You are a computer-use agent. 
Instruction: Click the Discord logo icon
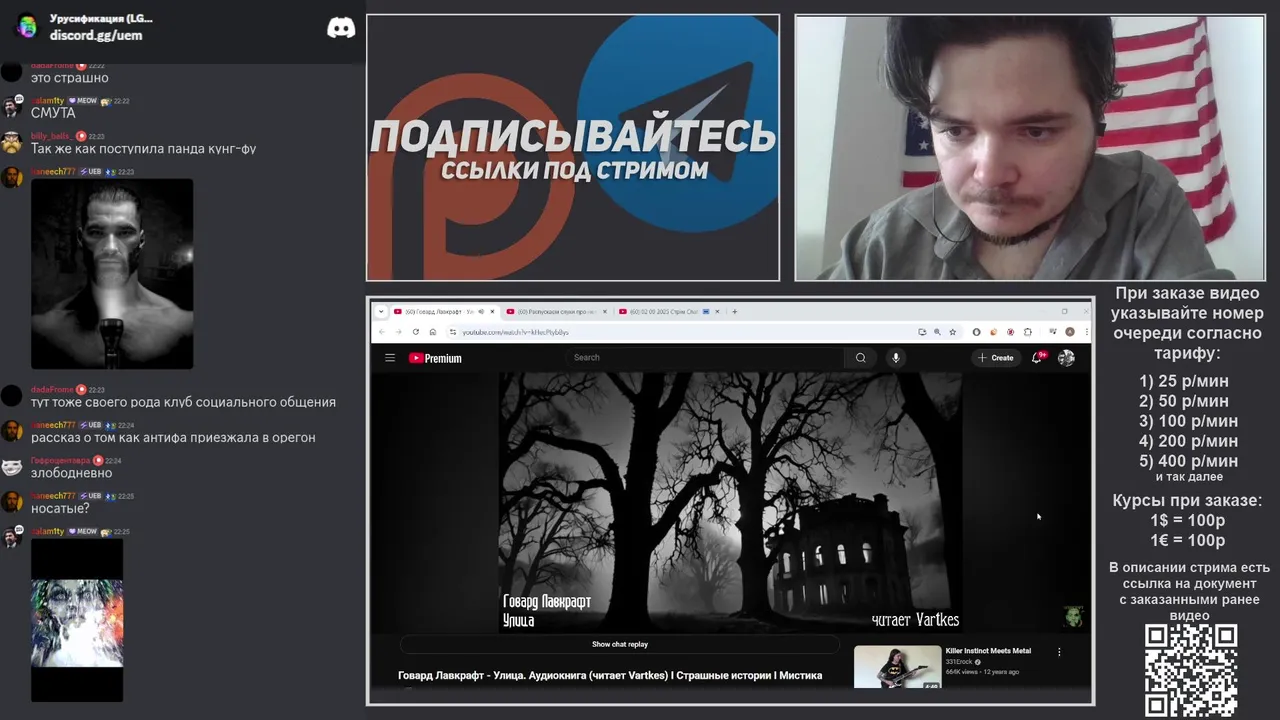(341, 28)
